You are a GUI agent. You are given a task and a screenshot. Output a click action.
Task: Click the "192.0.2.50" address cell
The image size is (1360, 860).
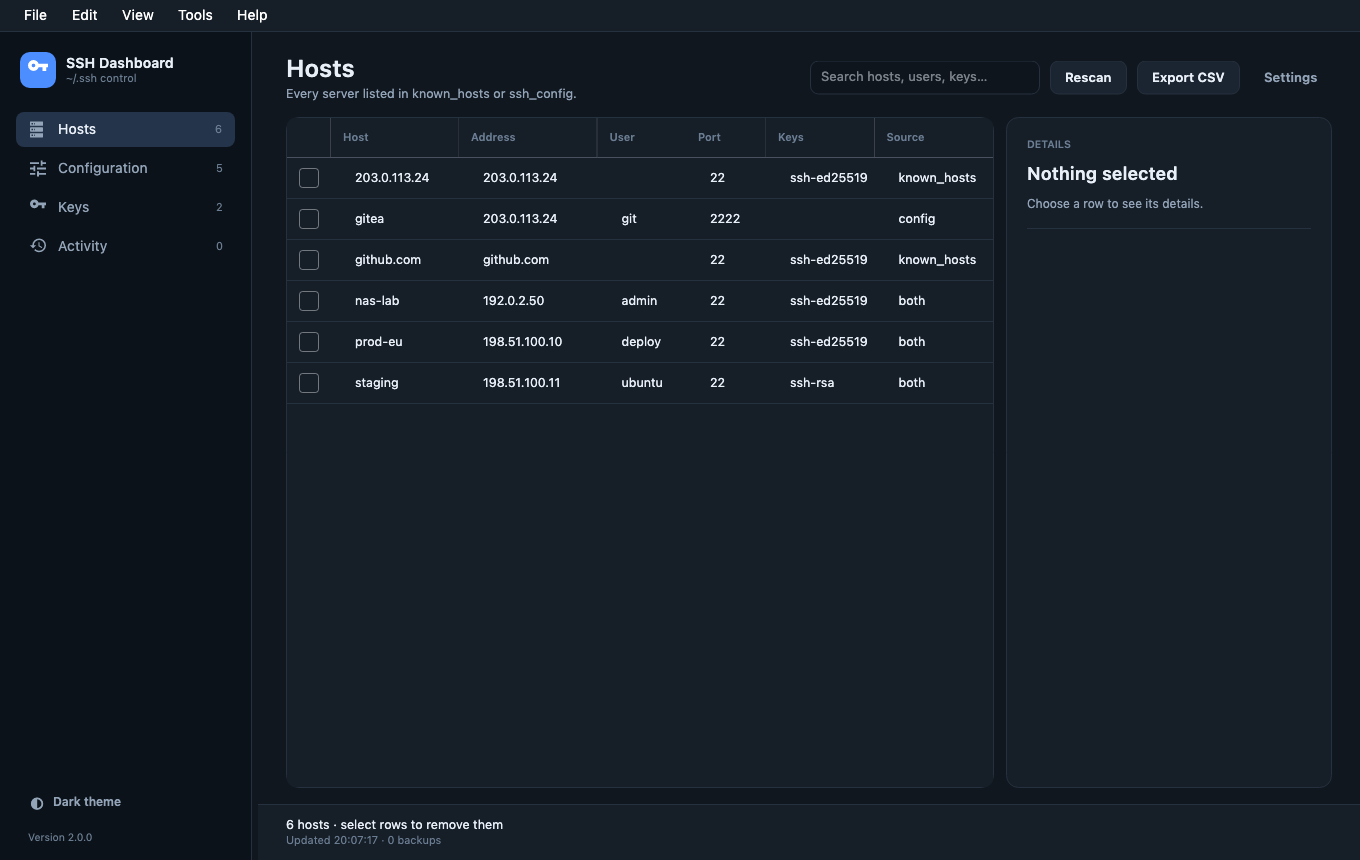[x=513, y=301]
